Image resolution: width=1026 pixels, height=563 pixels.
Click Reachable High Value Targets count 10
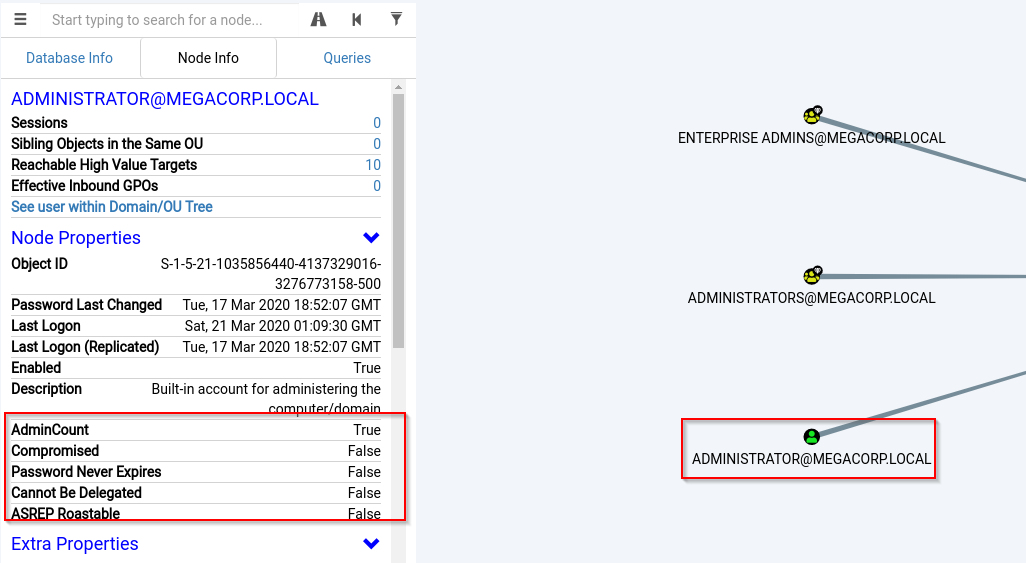tap(373, 165)
